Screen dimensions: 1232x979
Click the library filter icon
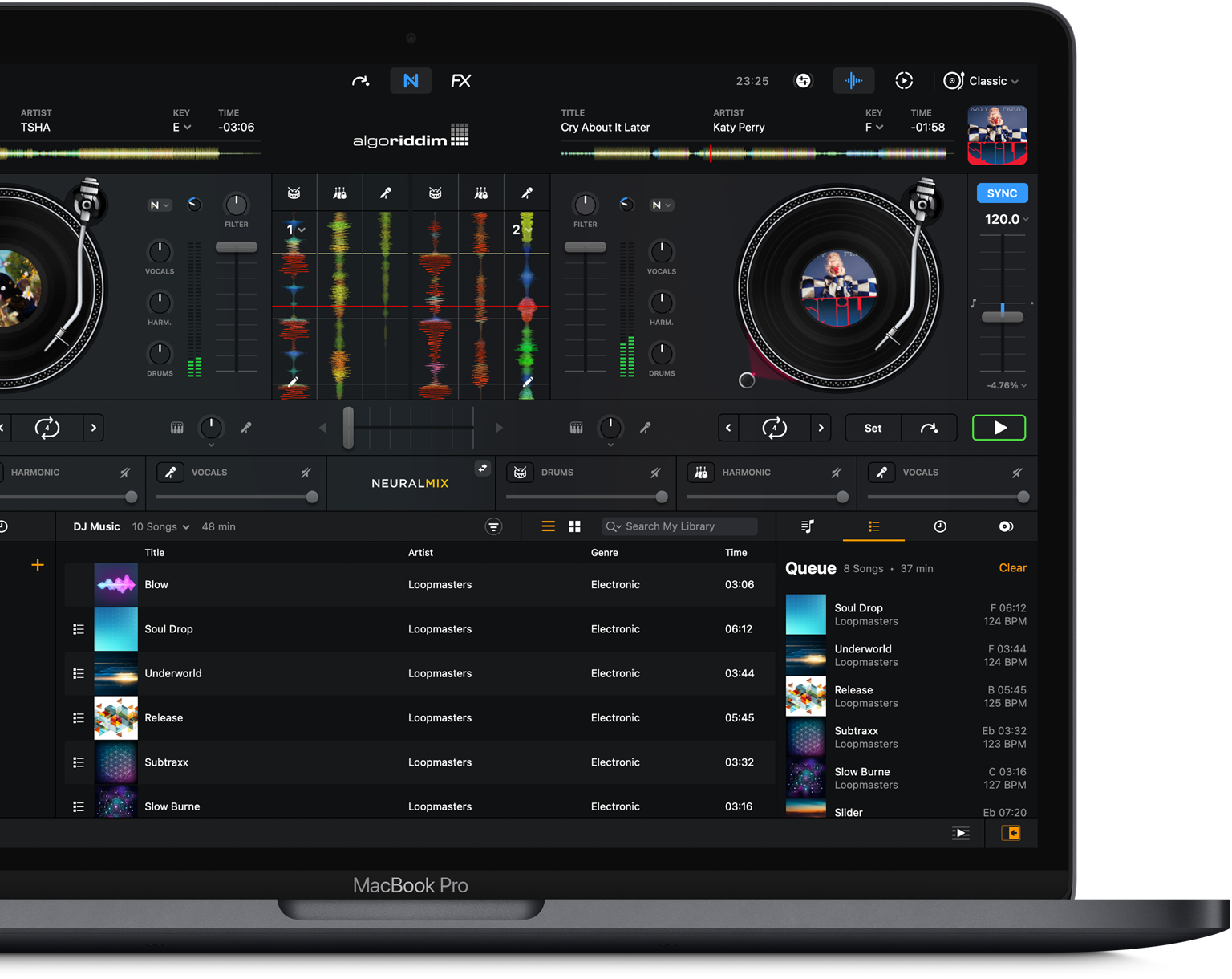(x=493, y=526)
